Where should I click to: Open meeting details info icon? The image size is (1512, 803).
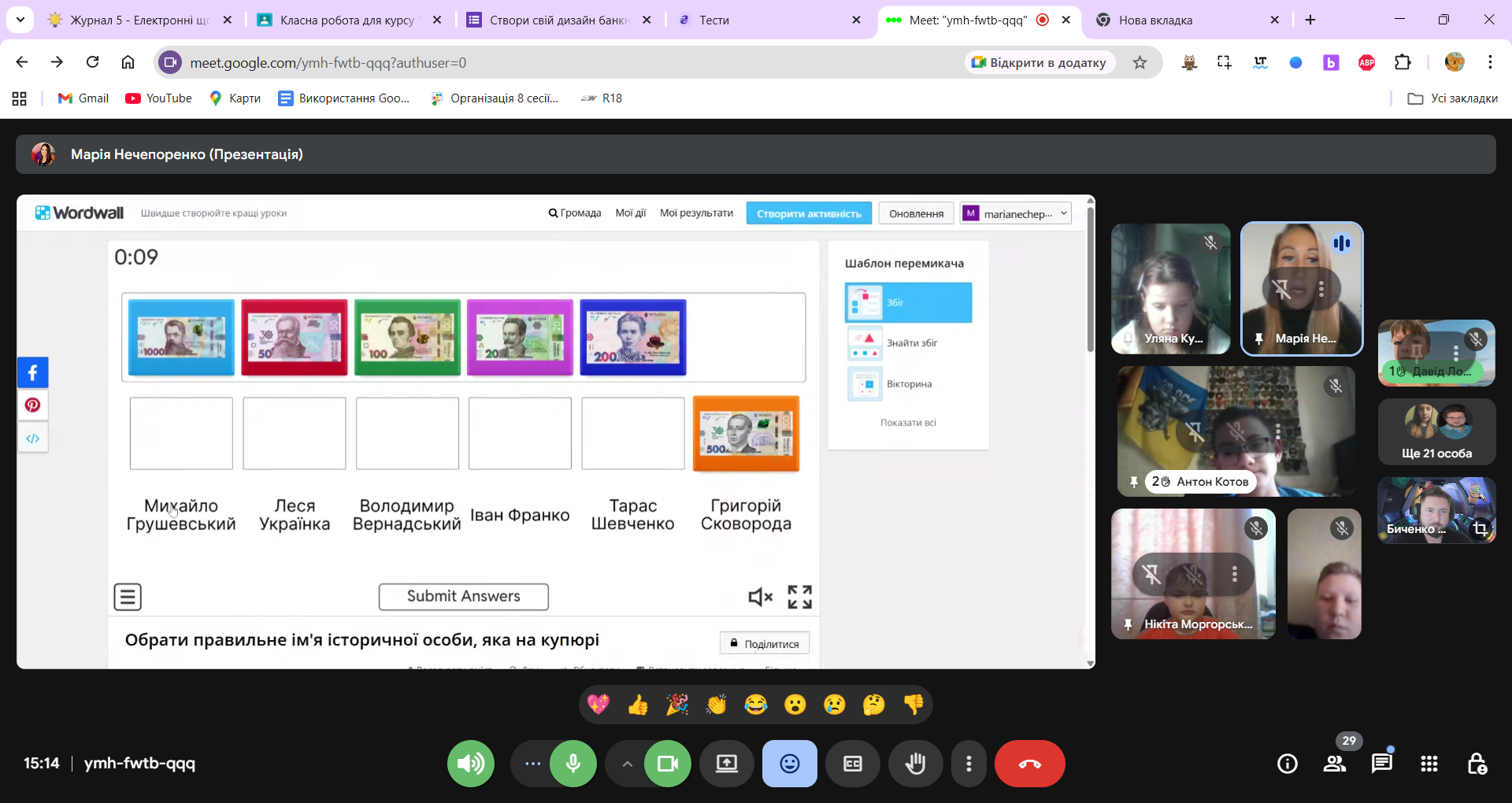tap(1288, 764)
